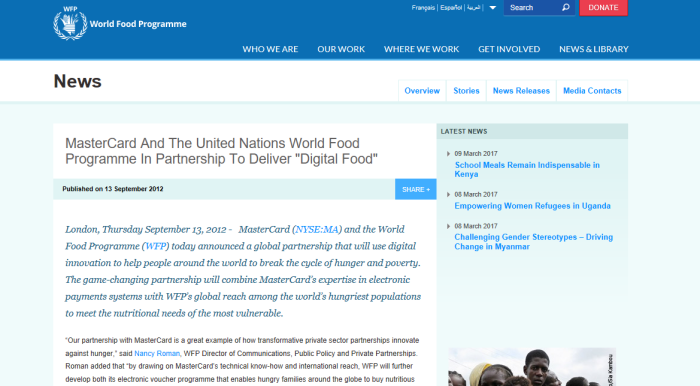
Task: Switch language to Français
Action: point(423,8)
